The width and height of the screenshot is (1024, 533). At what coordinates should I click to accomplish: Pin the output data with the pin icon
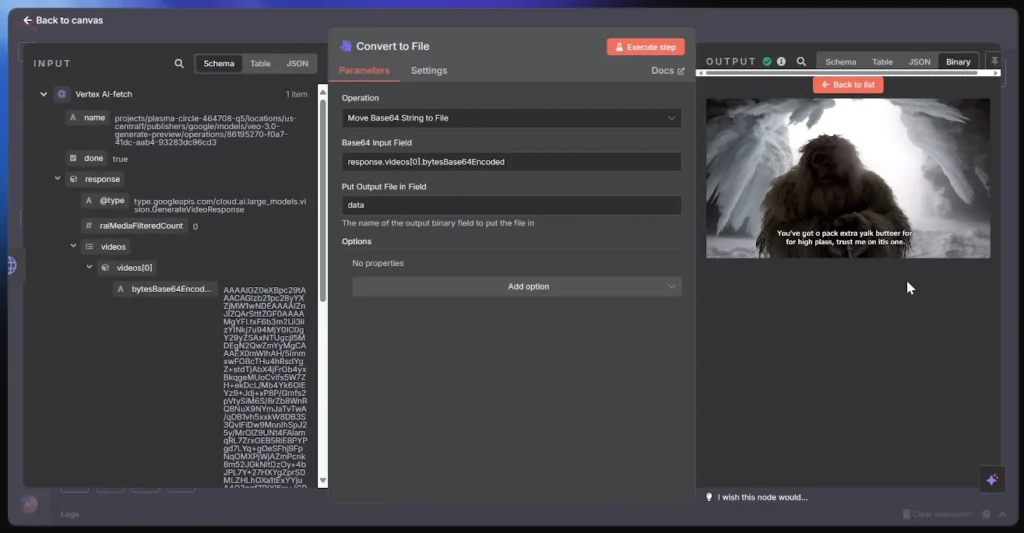(x=994, y=62)
